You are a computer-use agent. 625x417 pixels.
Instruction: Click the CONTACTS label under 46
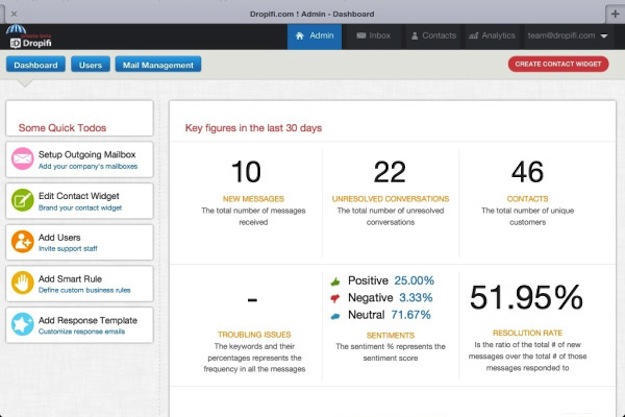click(527, 199)
